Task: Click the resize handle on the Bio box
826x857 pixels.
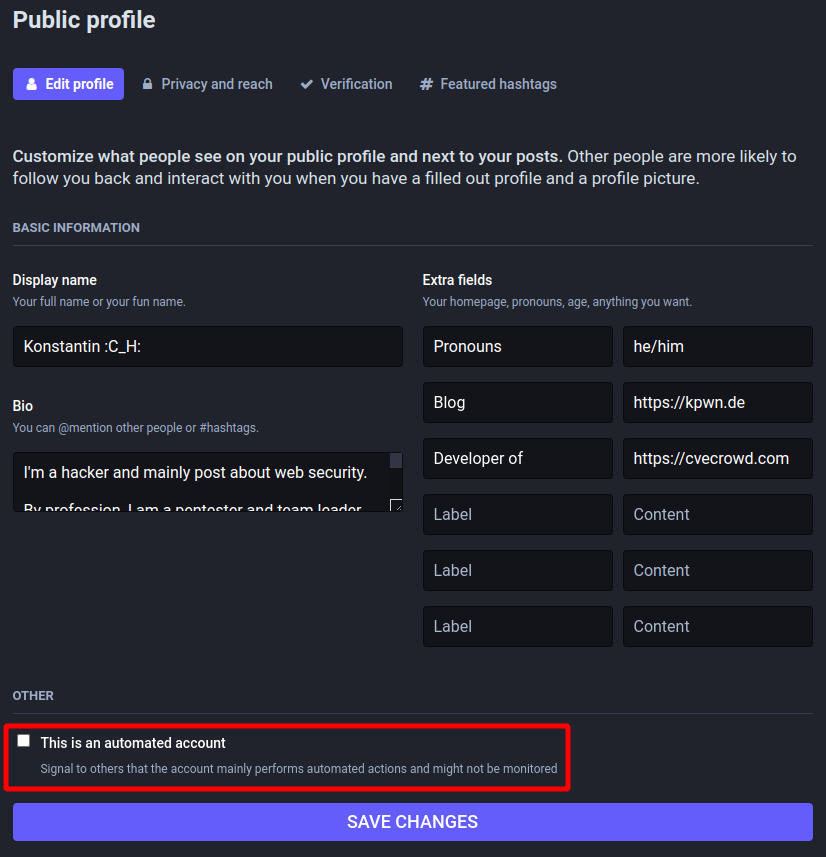Action: click(394, 504)
